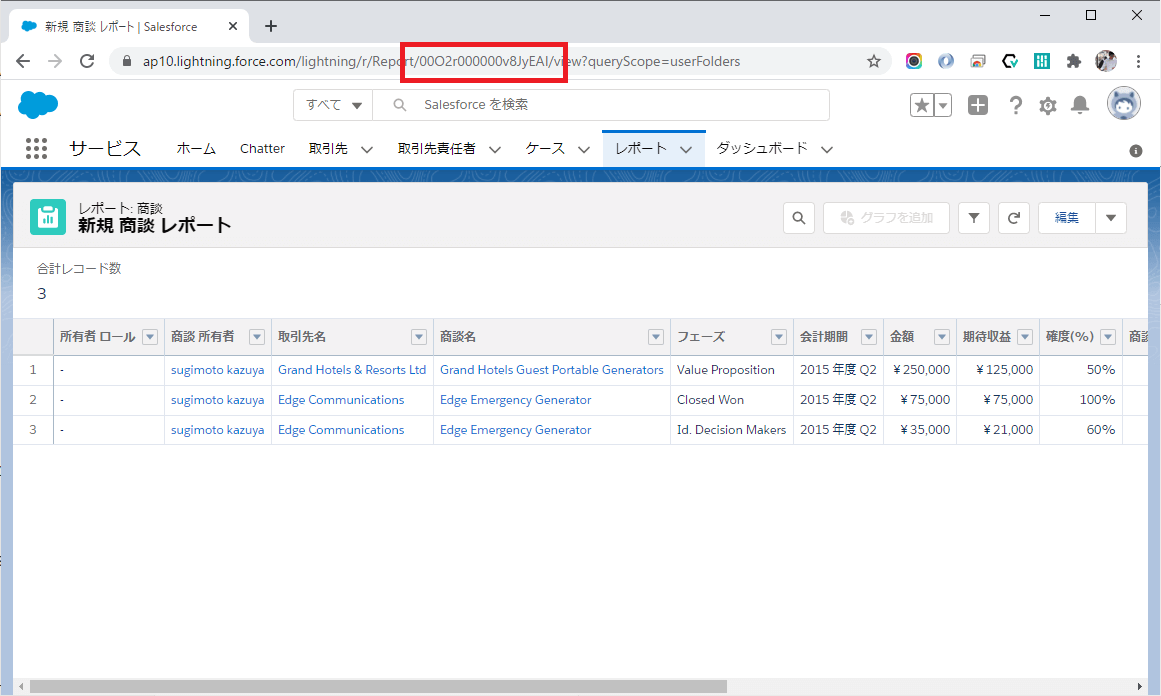Expand the dropdown next to 編集
The image size is (1161, 696).
[1111, 218]
